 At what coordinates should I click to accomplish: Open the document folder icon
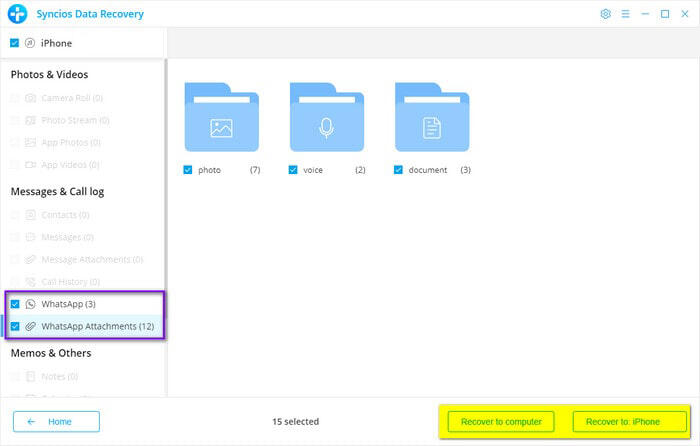[x=432, y=118]
